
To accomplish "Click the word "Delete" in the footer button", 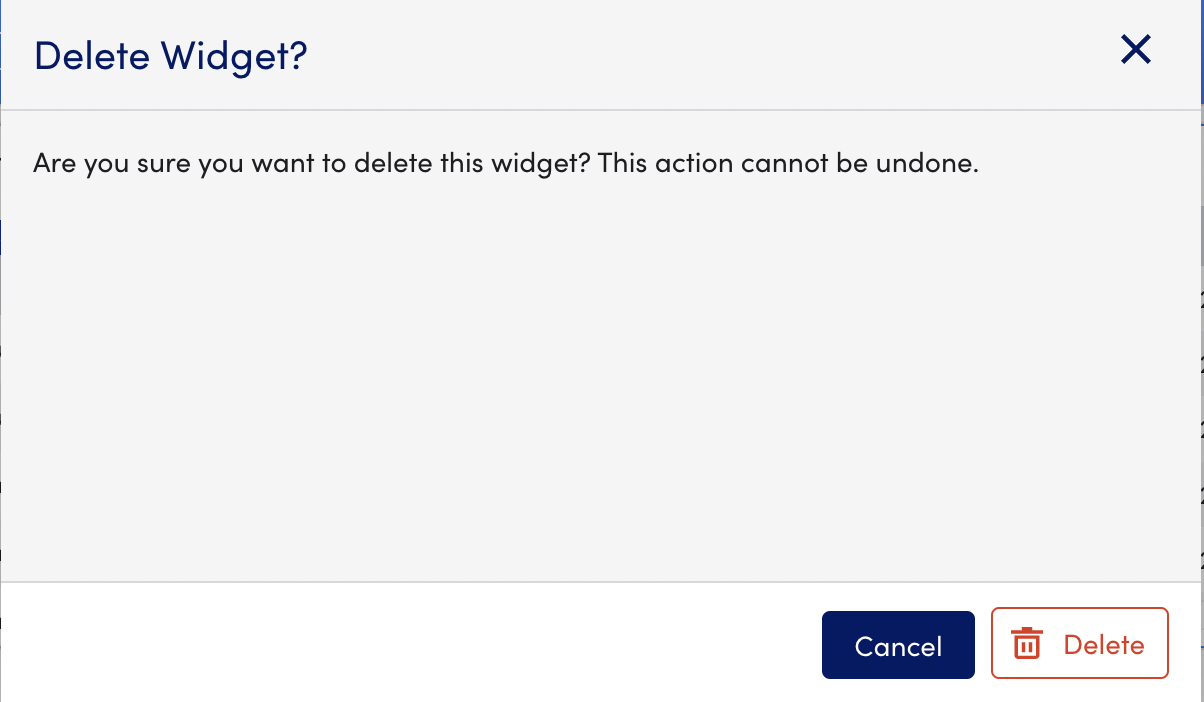I will pos(1104,645).
